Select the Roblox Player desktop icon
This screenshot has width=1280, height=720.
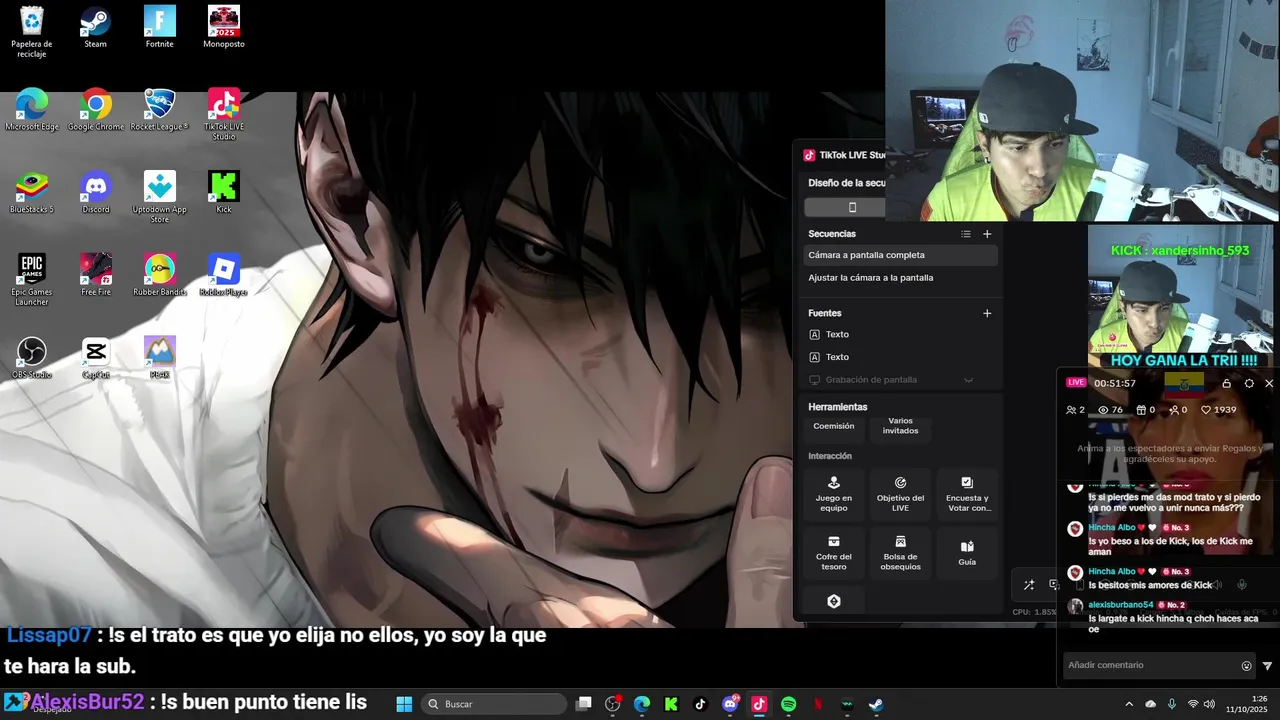(224, 276)
